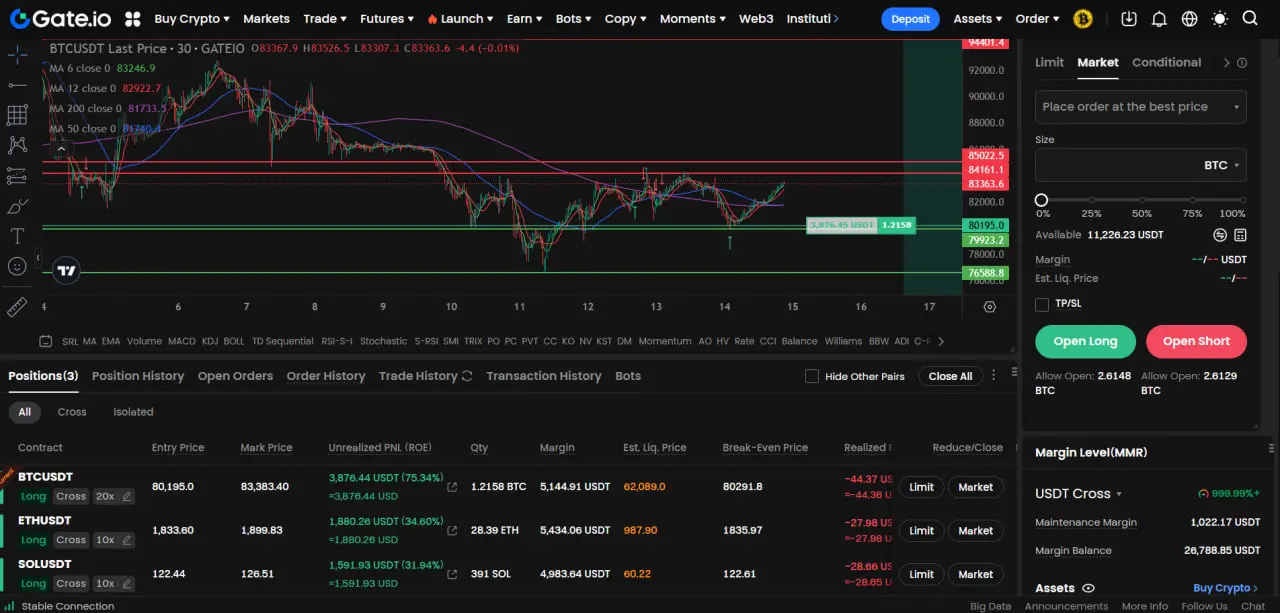
Task: Open the BTC size unit dropdown
Action: [x=1222, y=166]
